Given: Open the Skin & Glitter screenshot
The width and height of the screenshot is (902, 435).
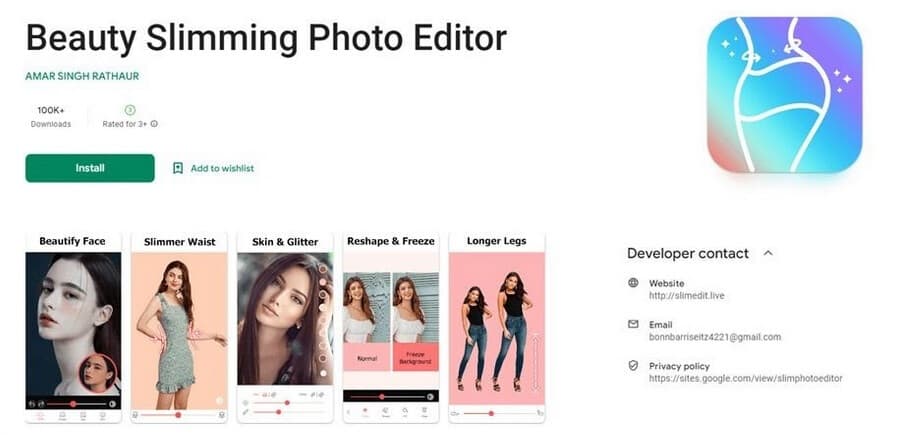Looking at the screenshot, I should 285,327.
